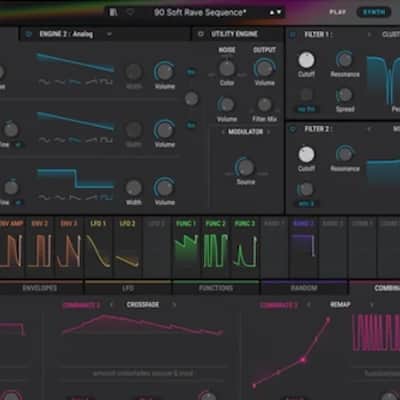Open the Random modulation tab
400x400 pixels.
[304, 288]
